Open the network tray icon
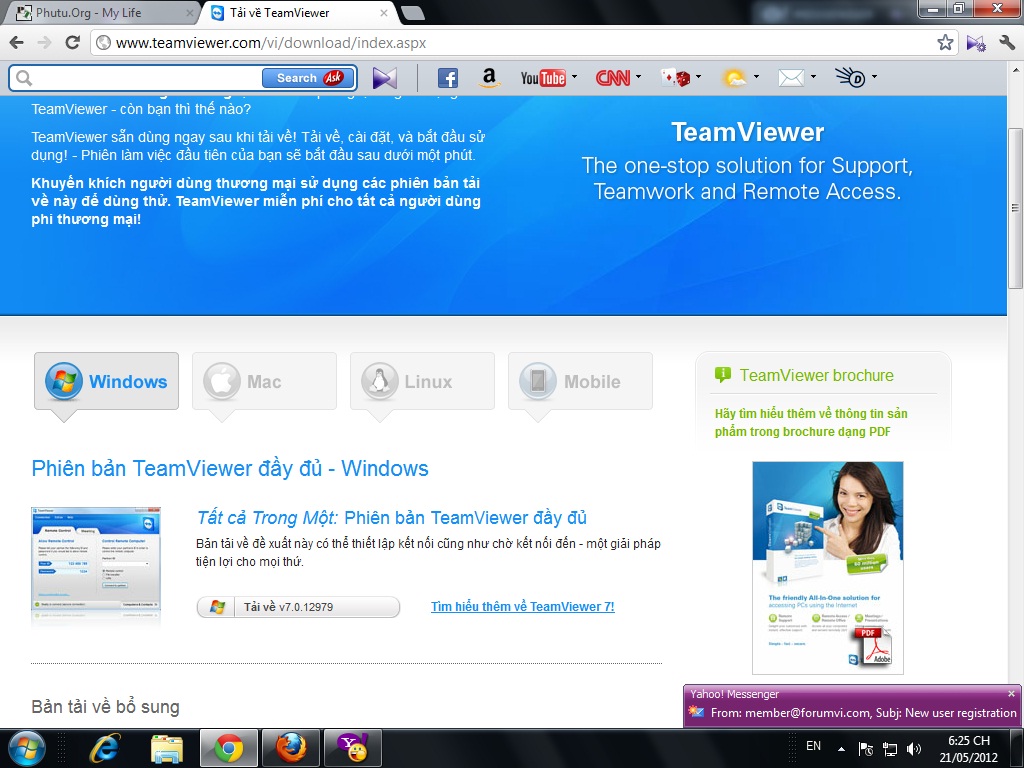Viewport: 1024px width, 768px height. pyautogui.click(x=889, y=749)
